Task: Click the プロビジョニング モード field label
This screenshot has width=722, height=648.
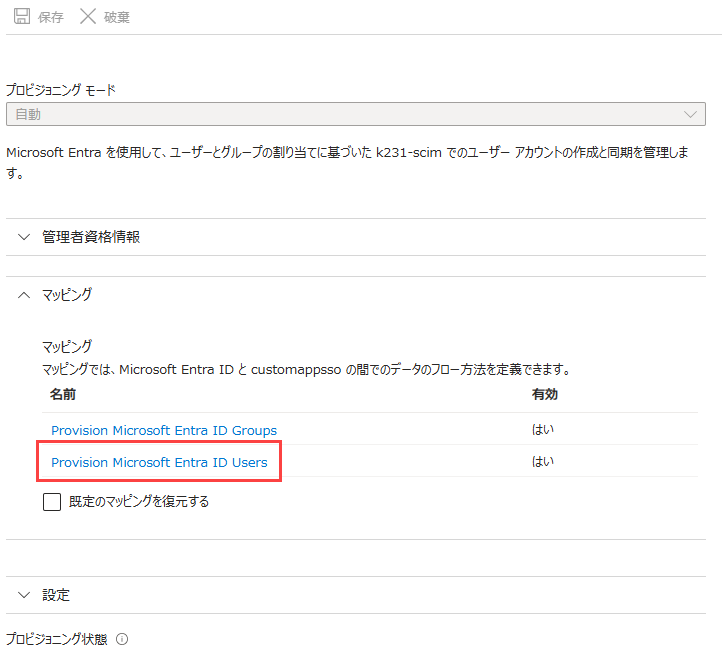Action: pyautogui.click(x=61, y=89)
